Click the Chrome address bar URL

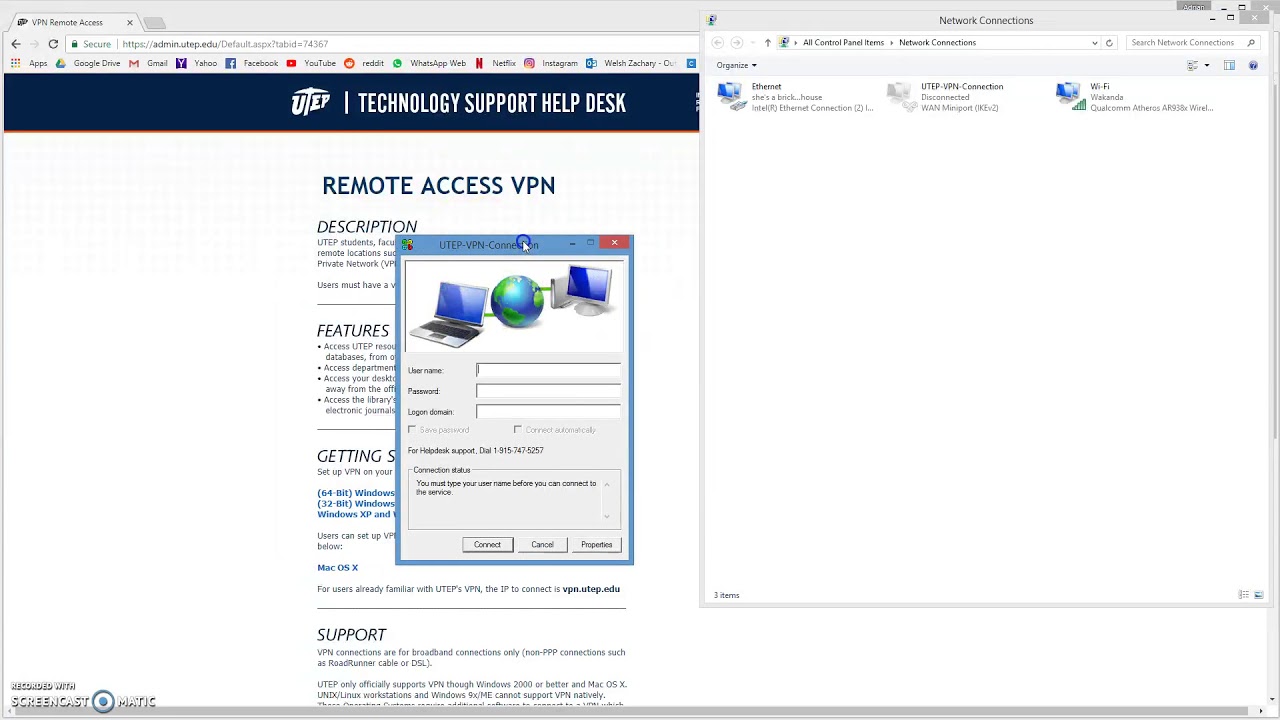coord(225,44)
